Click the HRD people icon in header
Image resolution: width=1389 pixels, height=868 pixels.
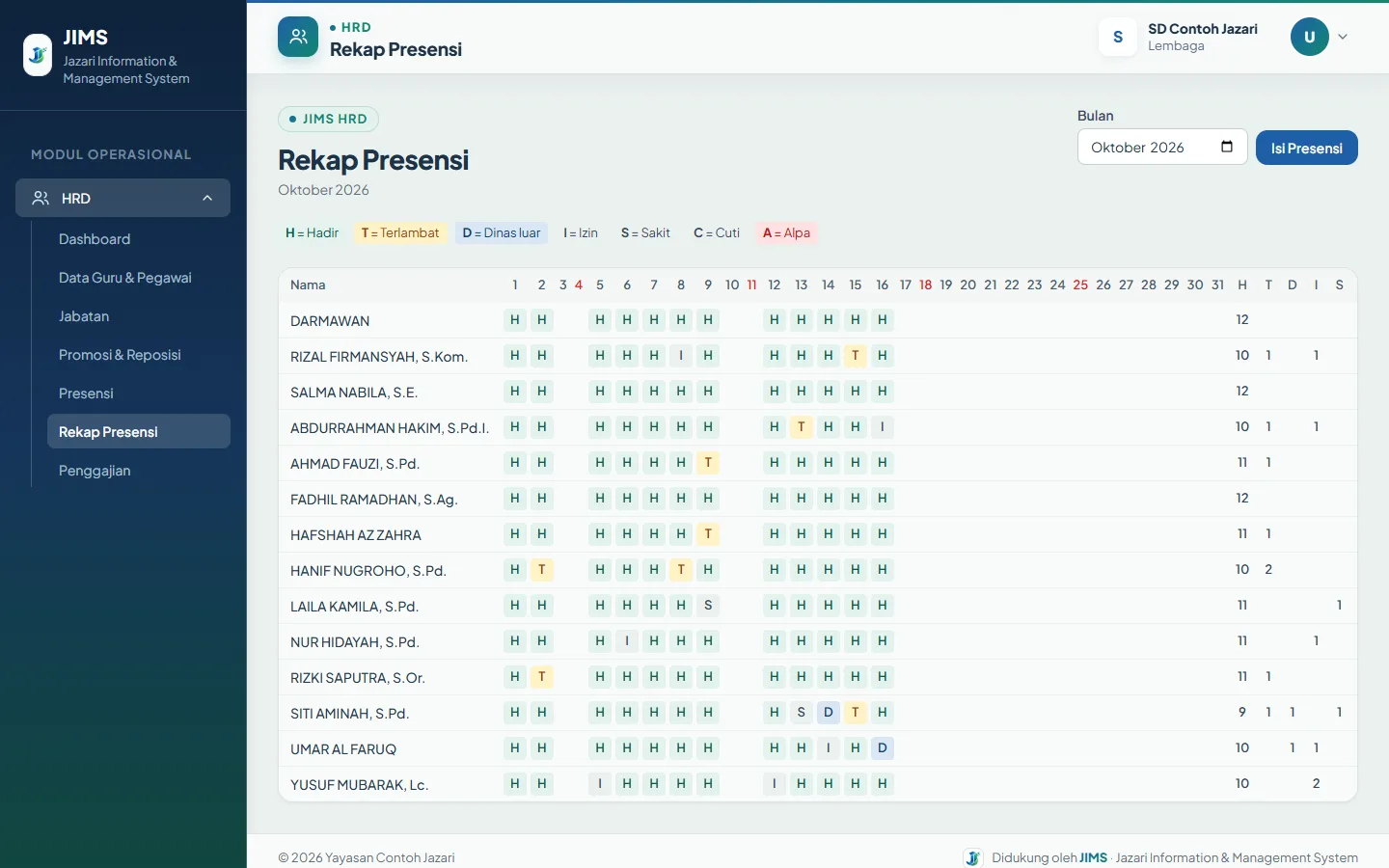tap(298, 37)
